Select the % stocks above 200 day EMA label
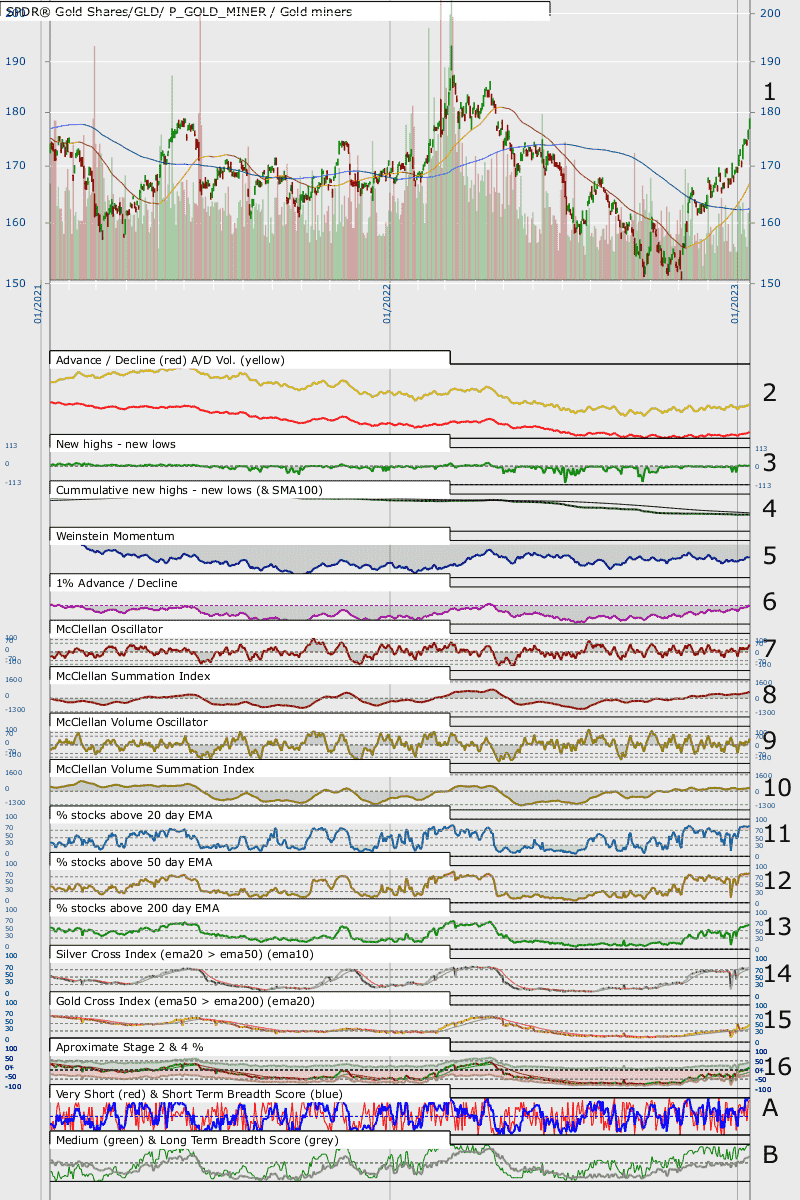 (x=137, y=908)
